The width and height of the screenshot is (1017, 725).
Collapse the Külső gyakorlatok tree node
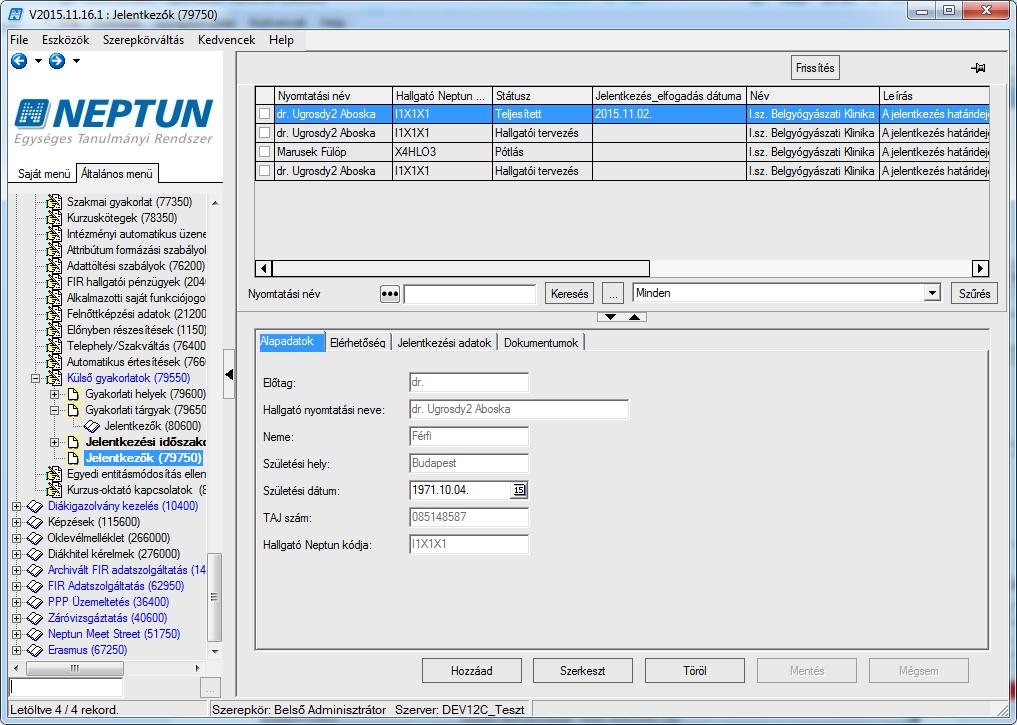36,379
